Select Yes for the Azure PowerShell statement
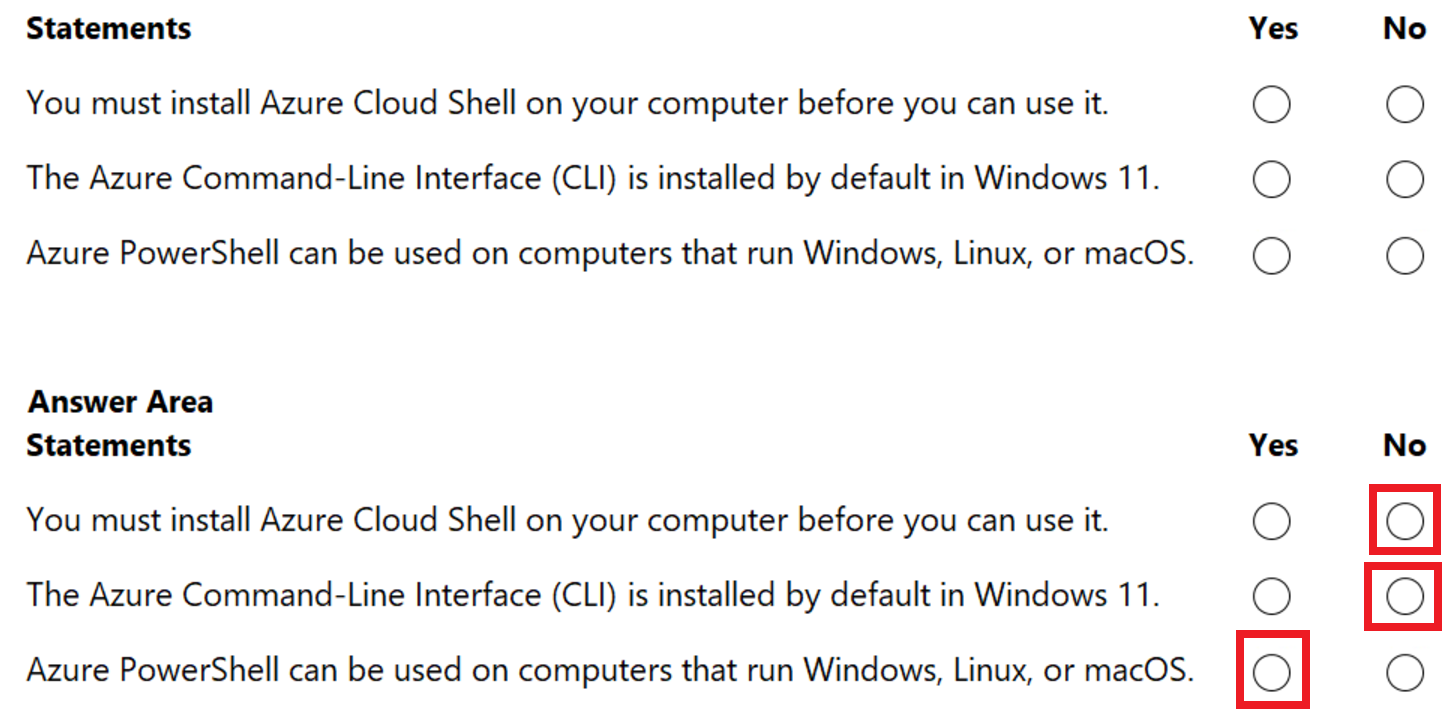The image size is (1452, 721). tap(1271, 255)
